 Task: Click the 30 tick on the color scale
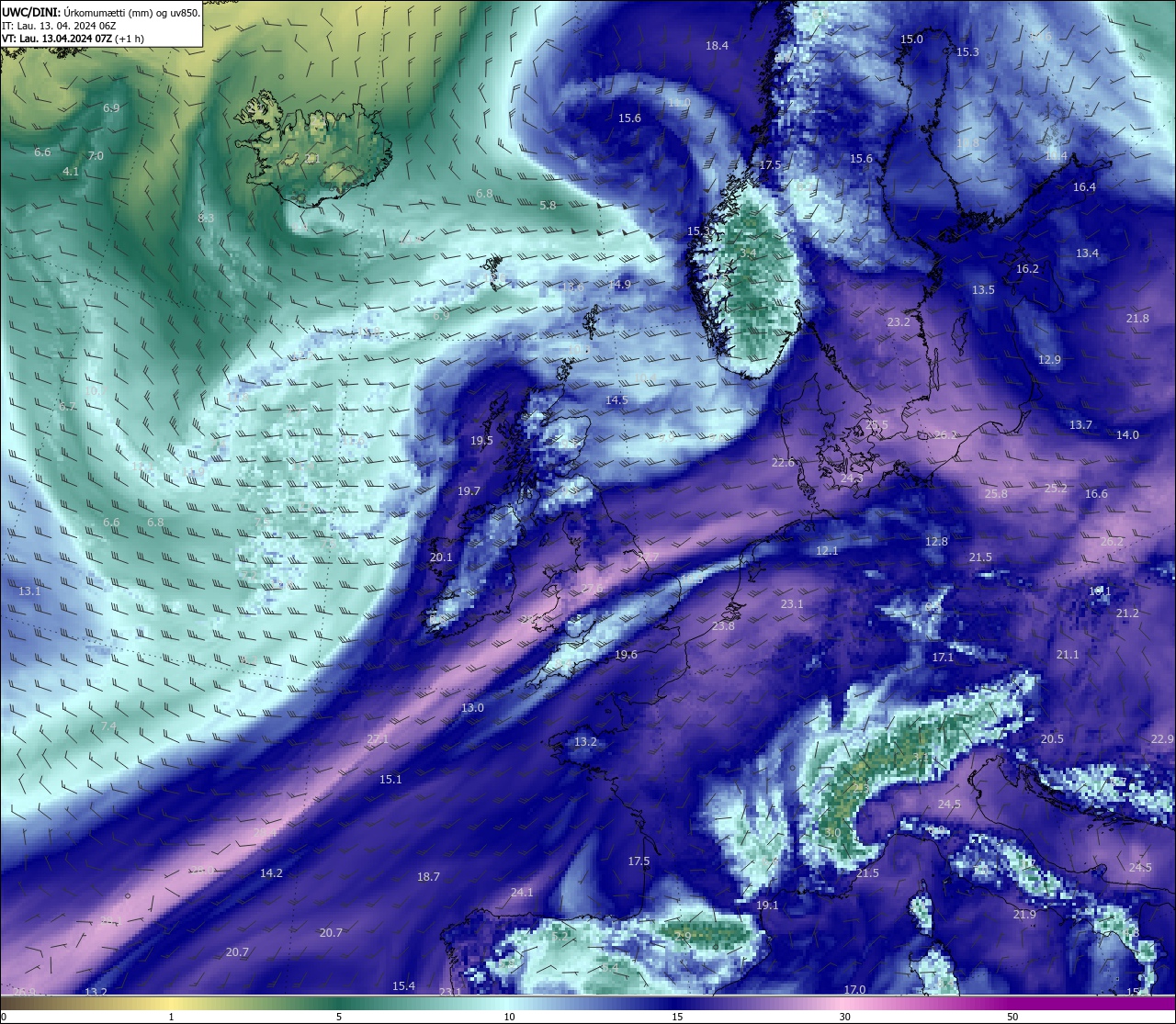pyautogui.click(x=844, y=1017)
